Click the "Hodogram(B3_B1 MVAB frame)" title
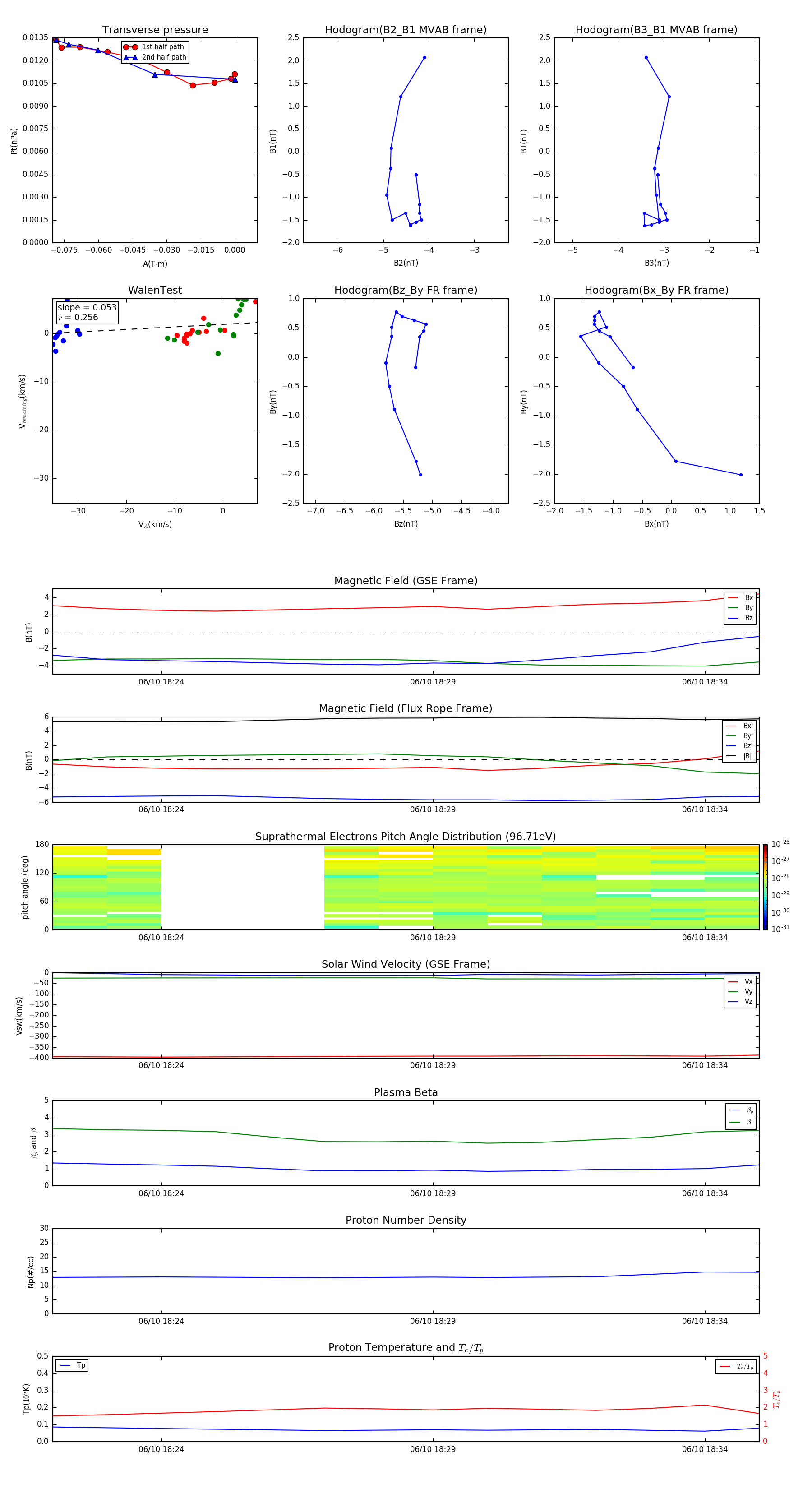 click(x=656, y=30)
